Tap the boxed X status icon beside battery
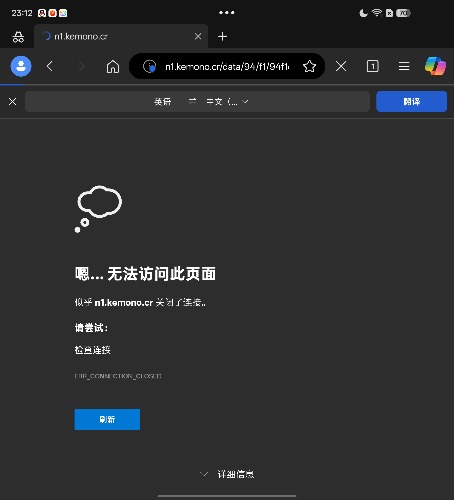The height and width of the screenshot is (500, 454). tap(389, 13)
